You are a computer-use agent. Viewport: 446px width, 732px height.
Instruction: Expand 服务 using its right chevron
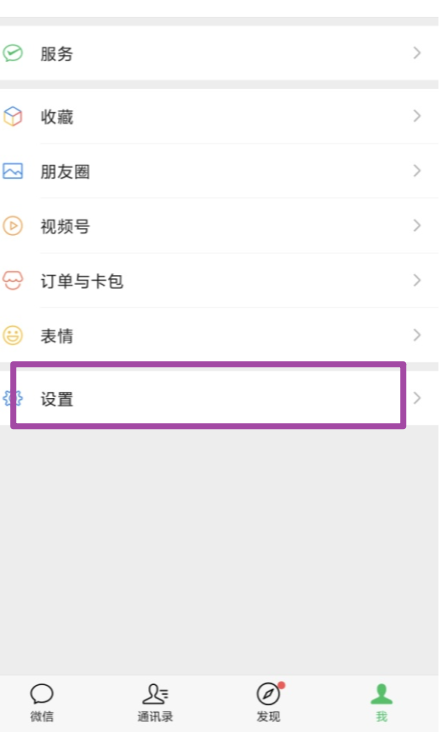pos(417,53)
